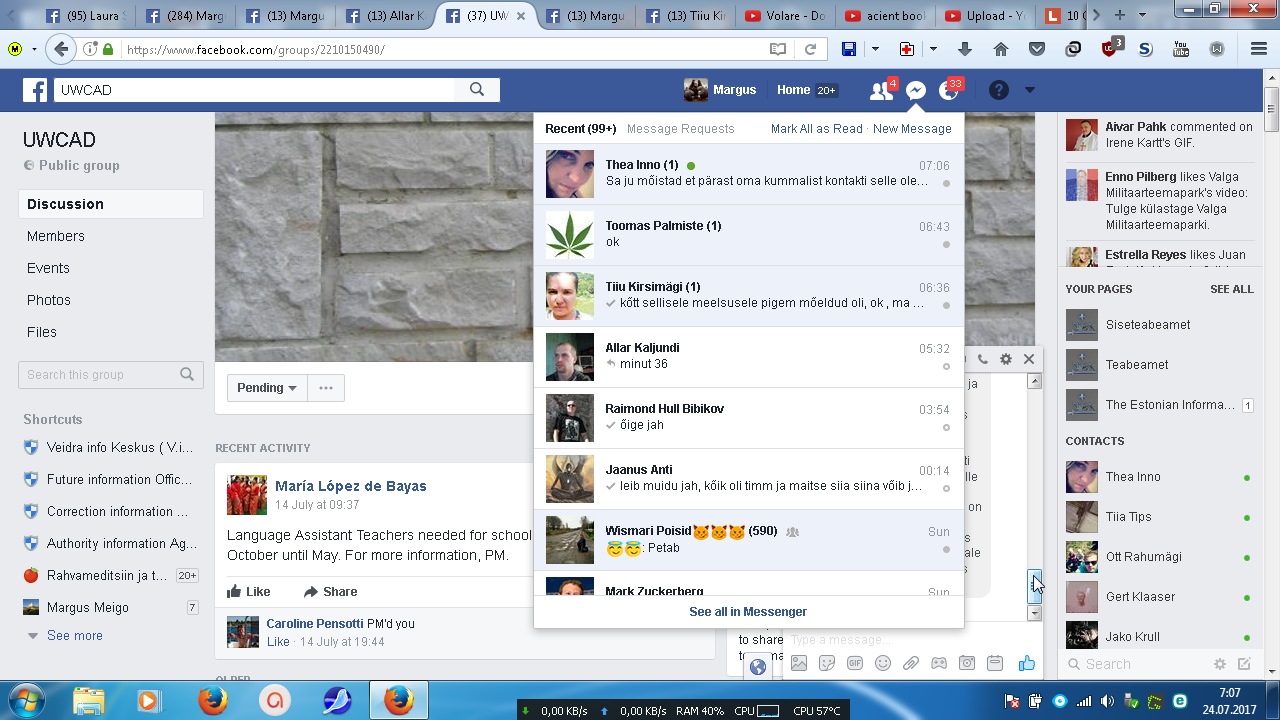The image size is (1280, 720).
Task: Open María López de Bayas profile link
Action: tap(351, 486)
